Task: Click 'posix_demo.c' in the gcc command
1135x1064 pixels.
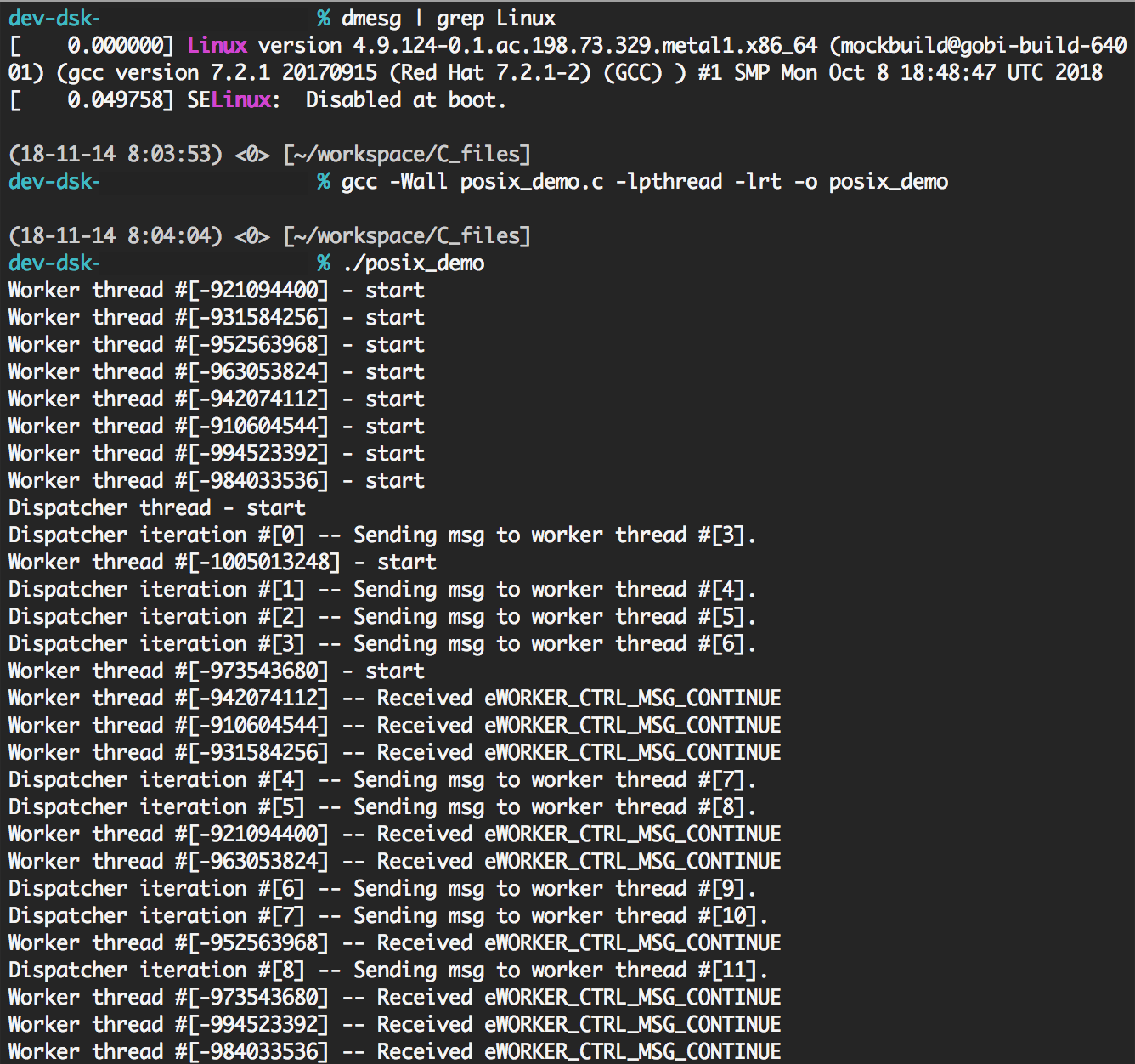Action: click(531, 181)
